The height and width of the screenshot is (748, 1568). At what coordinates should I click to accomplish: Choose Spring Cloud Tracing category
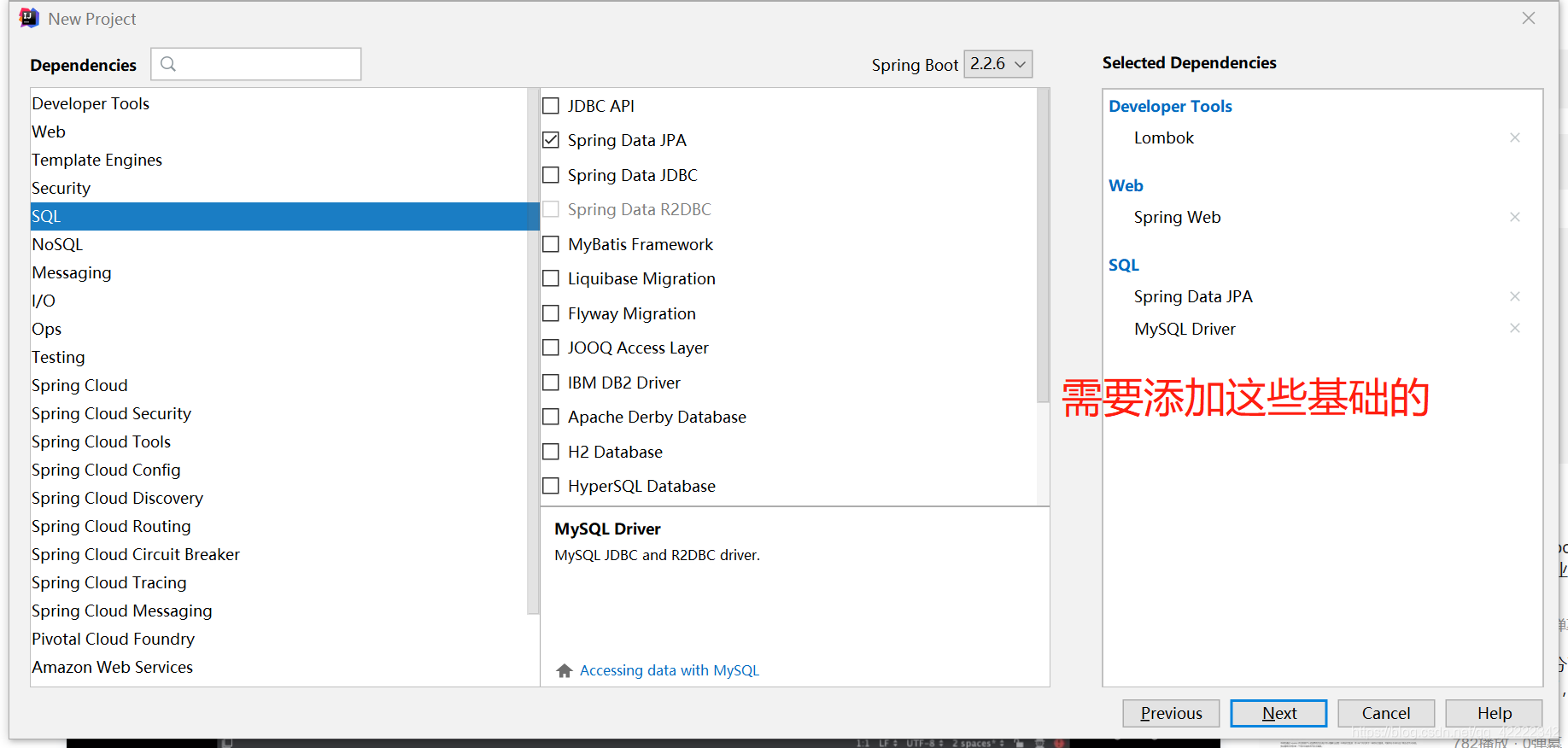point(278,582)
